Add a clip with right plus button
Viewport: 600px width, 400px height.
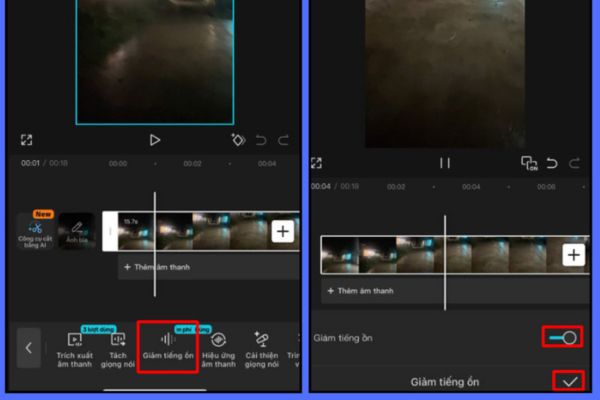tap(573, 255)
